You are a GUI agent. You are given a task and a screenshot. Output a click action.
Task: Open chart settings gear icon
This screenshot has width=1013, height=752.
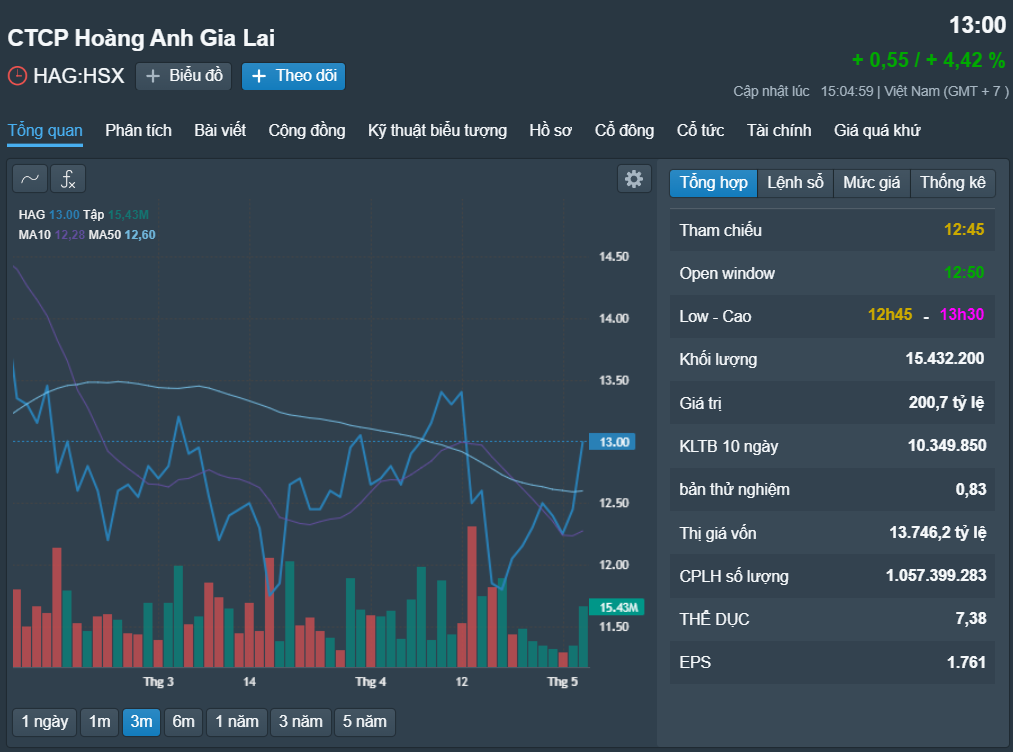point(634,179)
